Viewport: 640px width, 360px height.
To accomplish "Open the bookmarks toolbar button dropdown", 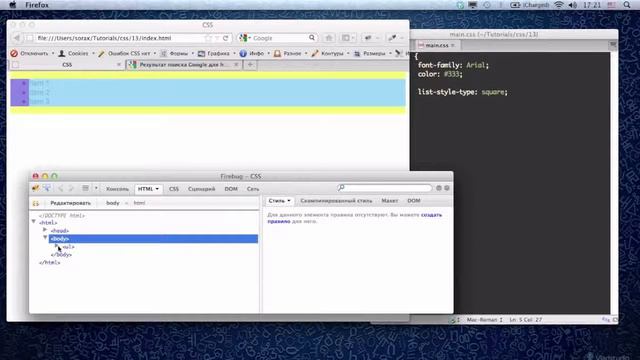I will click(x=349, y=38).
